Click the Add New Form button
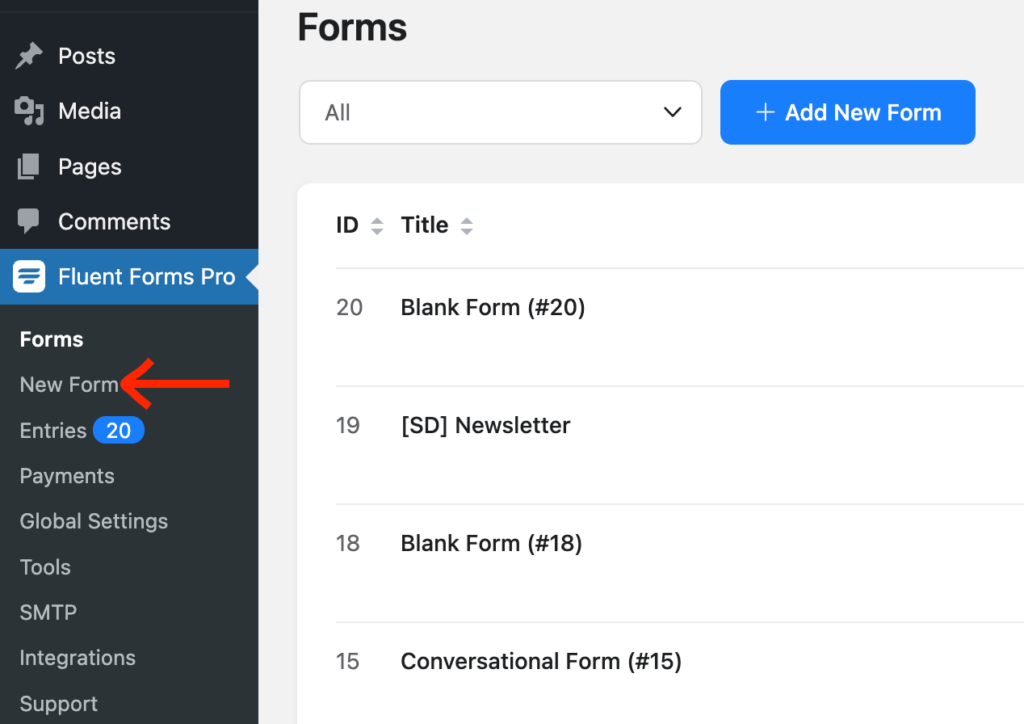Screen dimensions: 1024x724 847,112
